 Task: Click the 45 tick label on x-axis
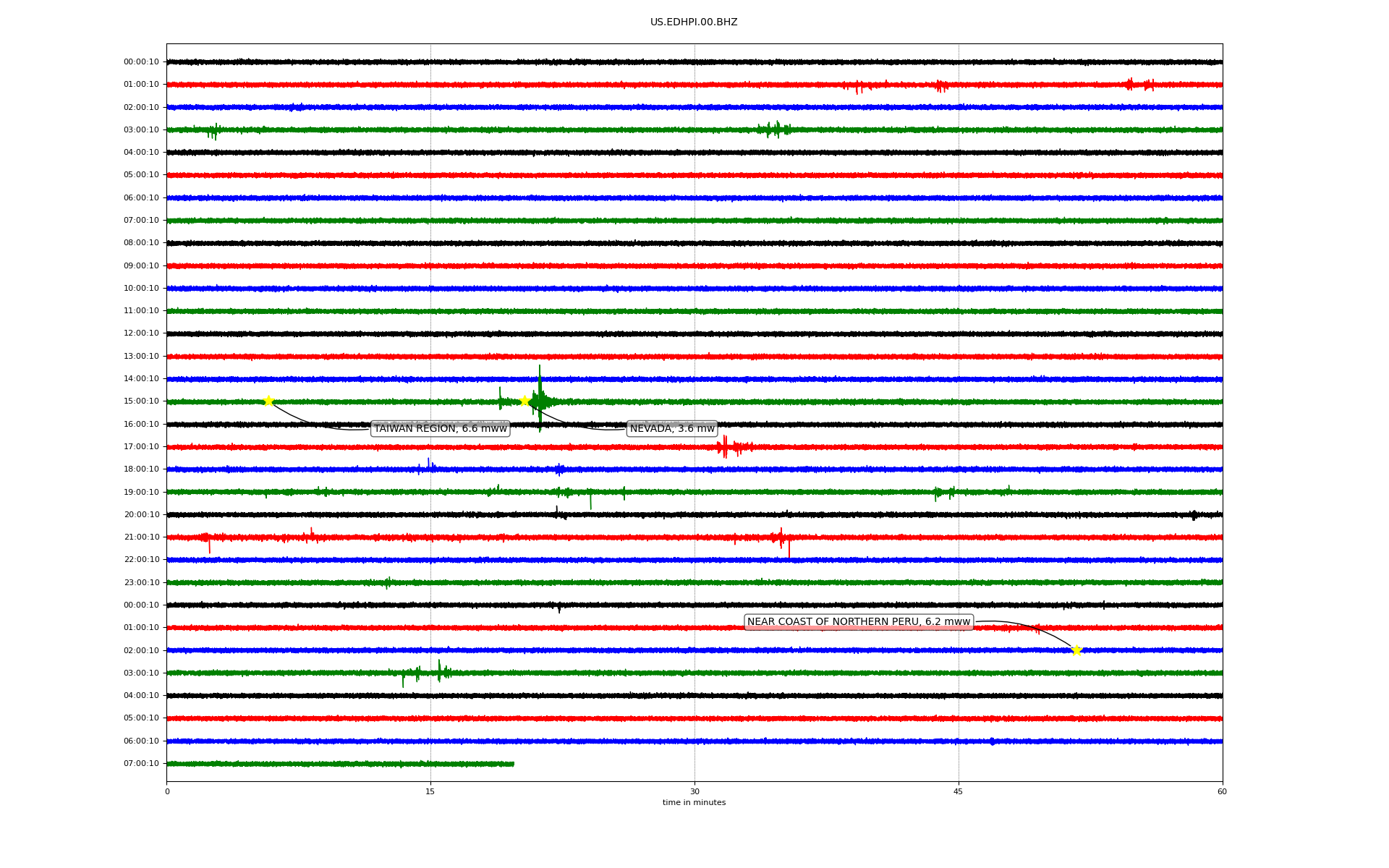point(959,791)
